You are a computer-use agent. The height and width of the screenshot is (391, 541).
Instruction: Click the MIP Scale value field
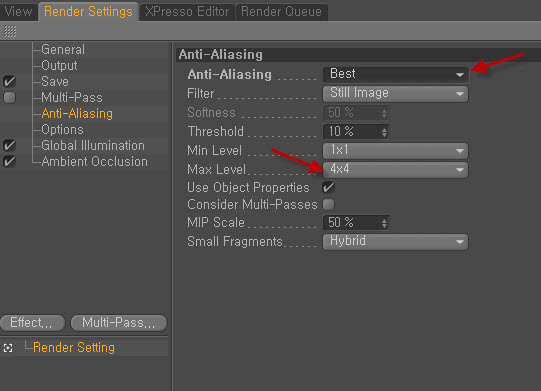(356, 223)
